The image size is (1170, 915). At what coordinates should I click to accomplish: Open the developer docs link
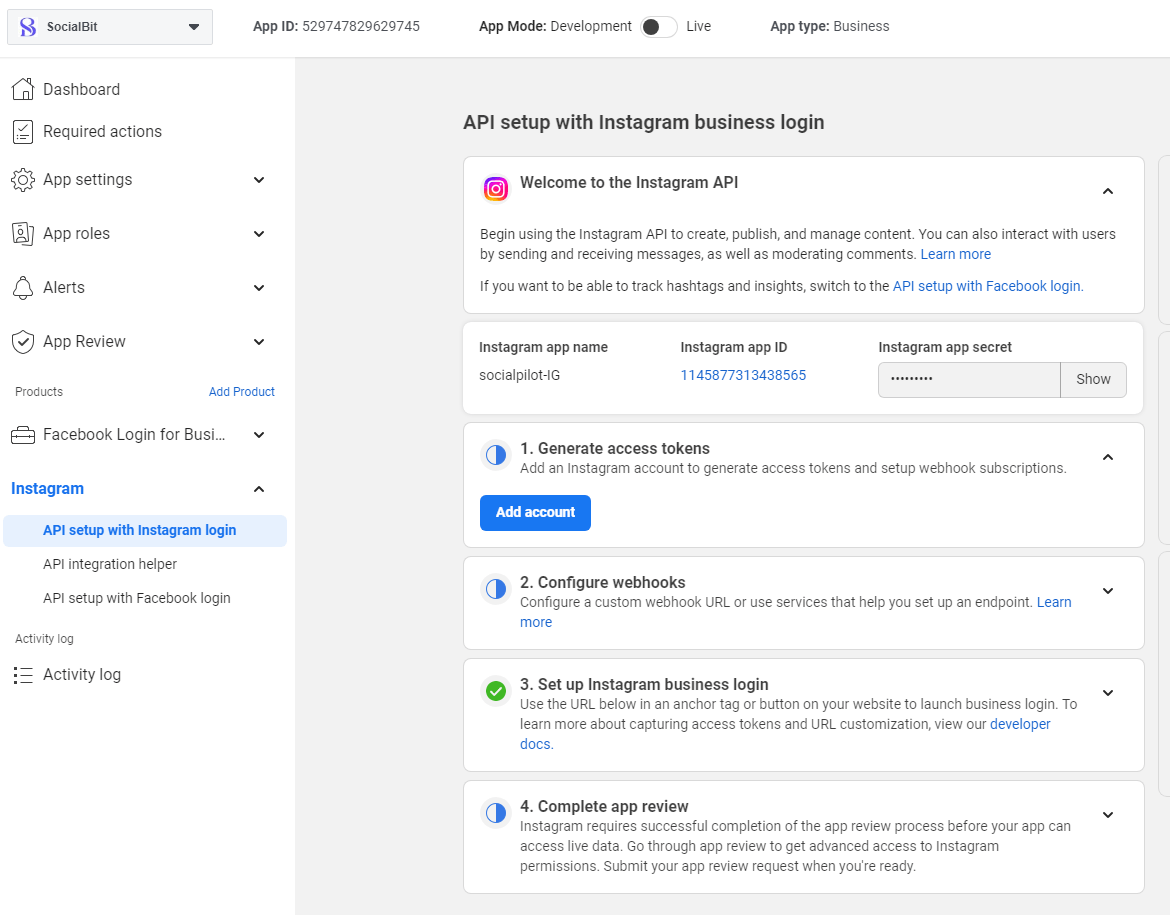(x=1019, y=724)
